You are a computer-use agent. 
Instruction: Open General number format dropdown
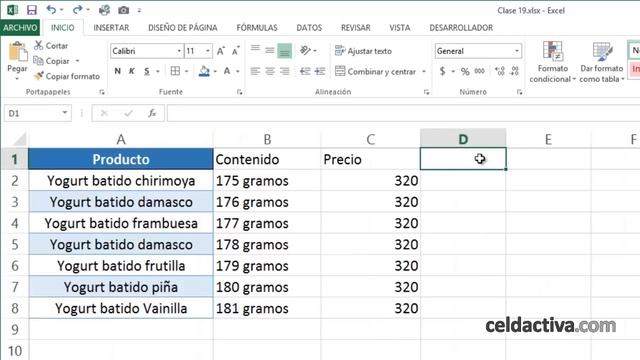517,51
